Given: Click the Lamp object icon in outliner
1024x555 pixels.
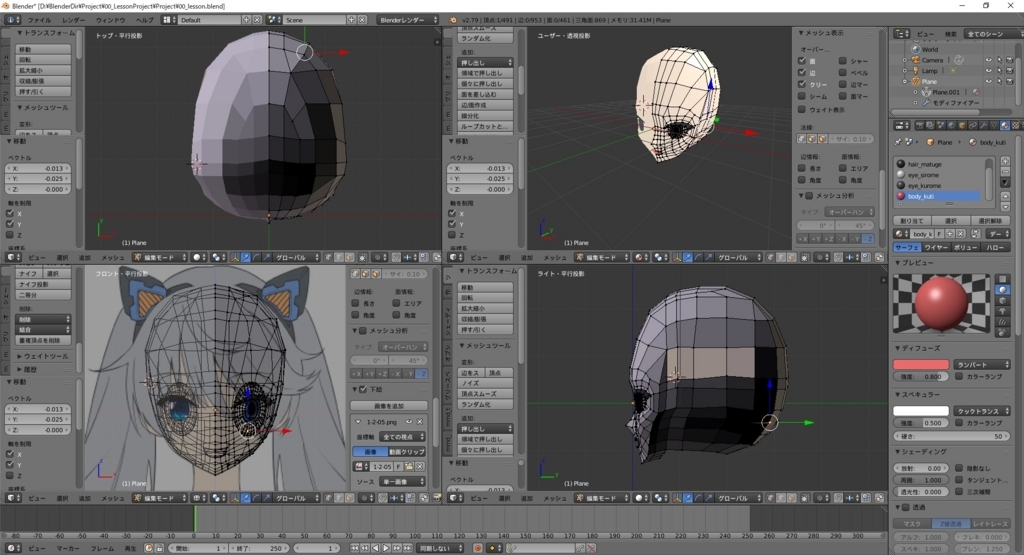Looking at the screenshot, I should click(x=915, y=71).
